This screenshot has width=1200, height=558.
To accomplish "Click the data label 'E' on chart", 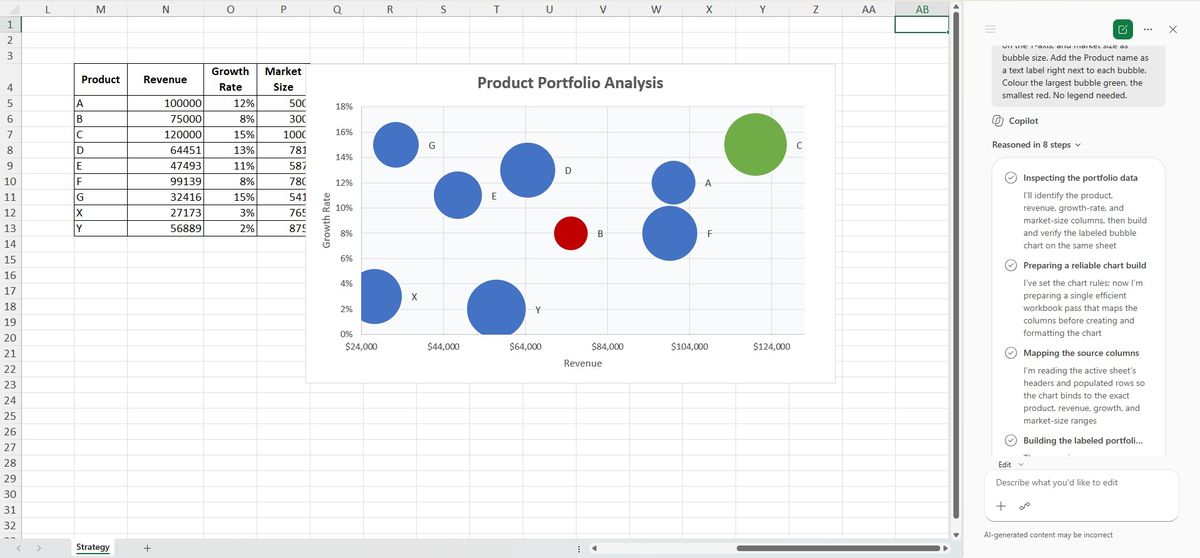I will click(x=494, y=196).
